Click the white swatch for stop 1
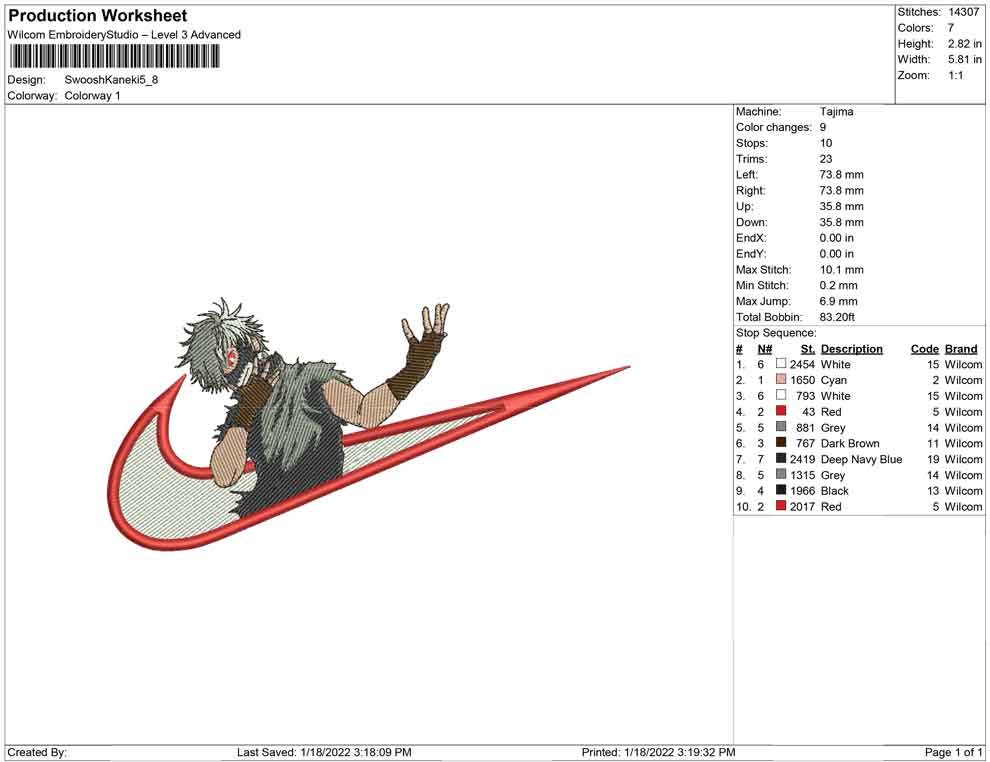Screen dimensions: 990x762 [781, 364]
